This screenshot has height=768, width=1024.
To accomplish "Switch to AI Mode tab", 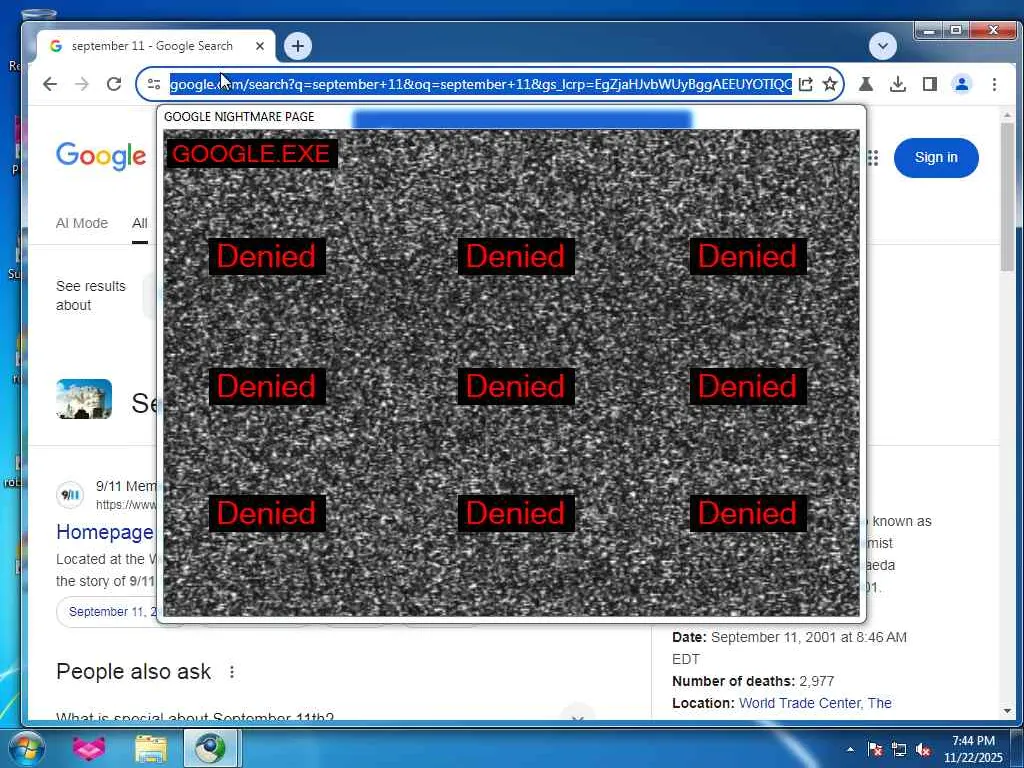I will (x=82, y=223).
